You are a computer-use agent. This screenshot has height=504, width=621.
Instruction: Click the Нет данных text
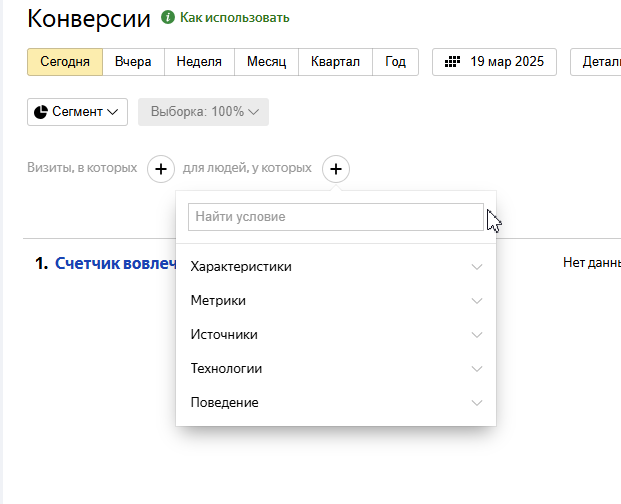coord(592,262)
